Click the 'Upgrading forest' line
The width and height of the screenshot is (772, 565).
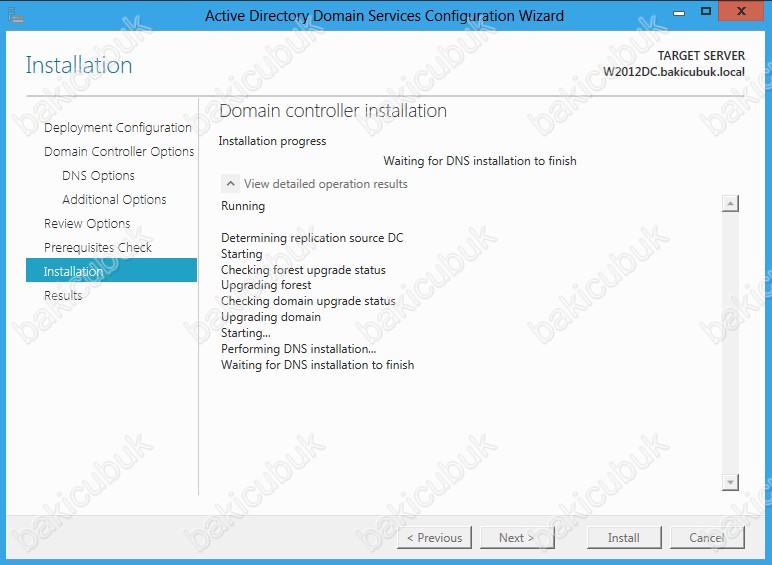point(266,285)
